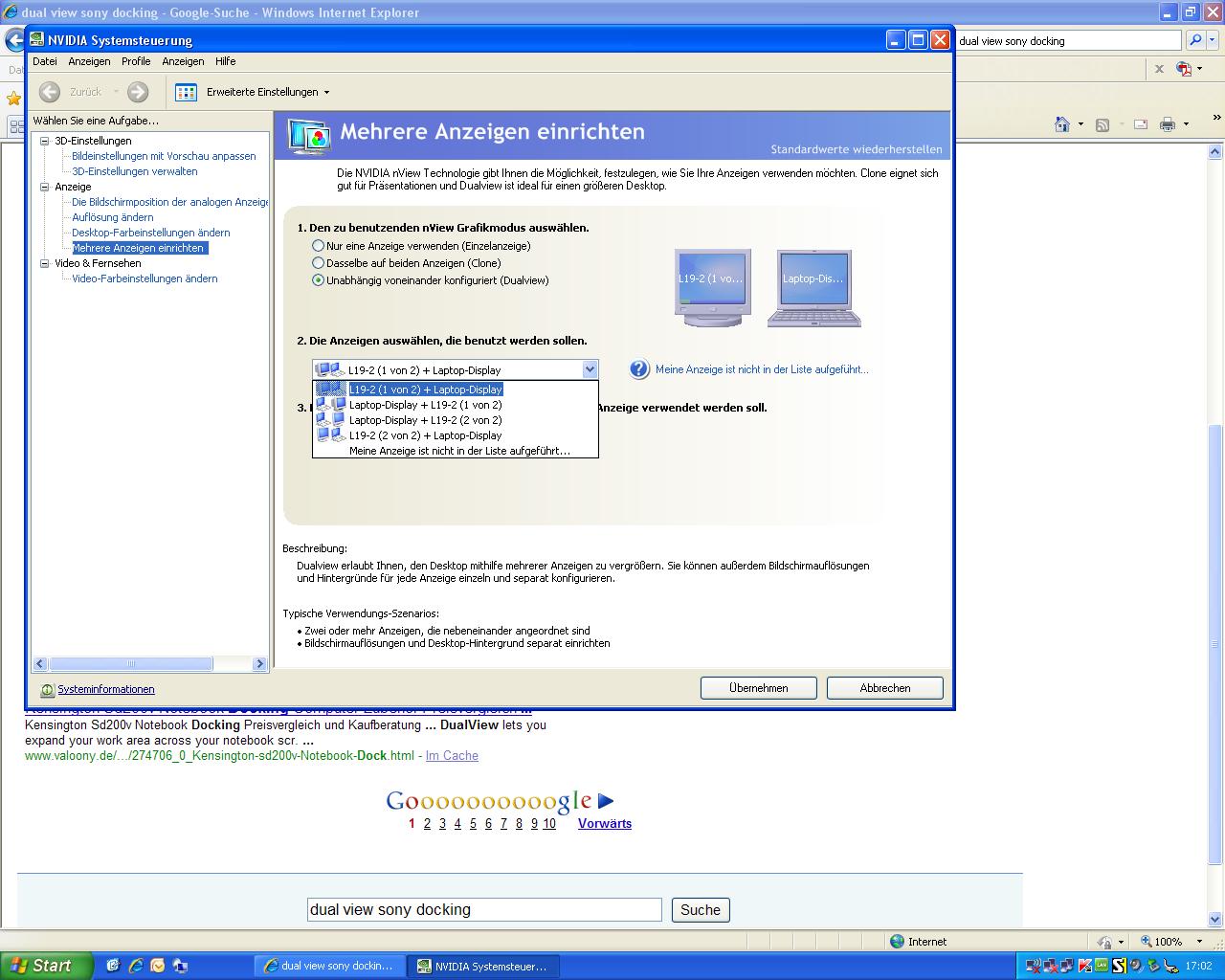The width and height of the screenshot is (1225, 980).
Task: Click the Zurück back arrow icon
Action: 50,92
